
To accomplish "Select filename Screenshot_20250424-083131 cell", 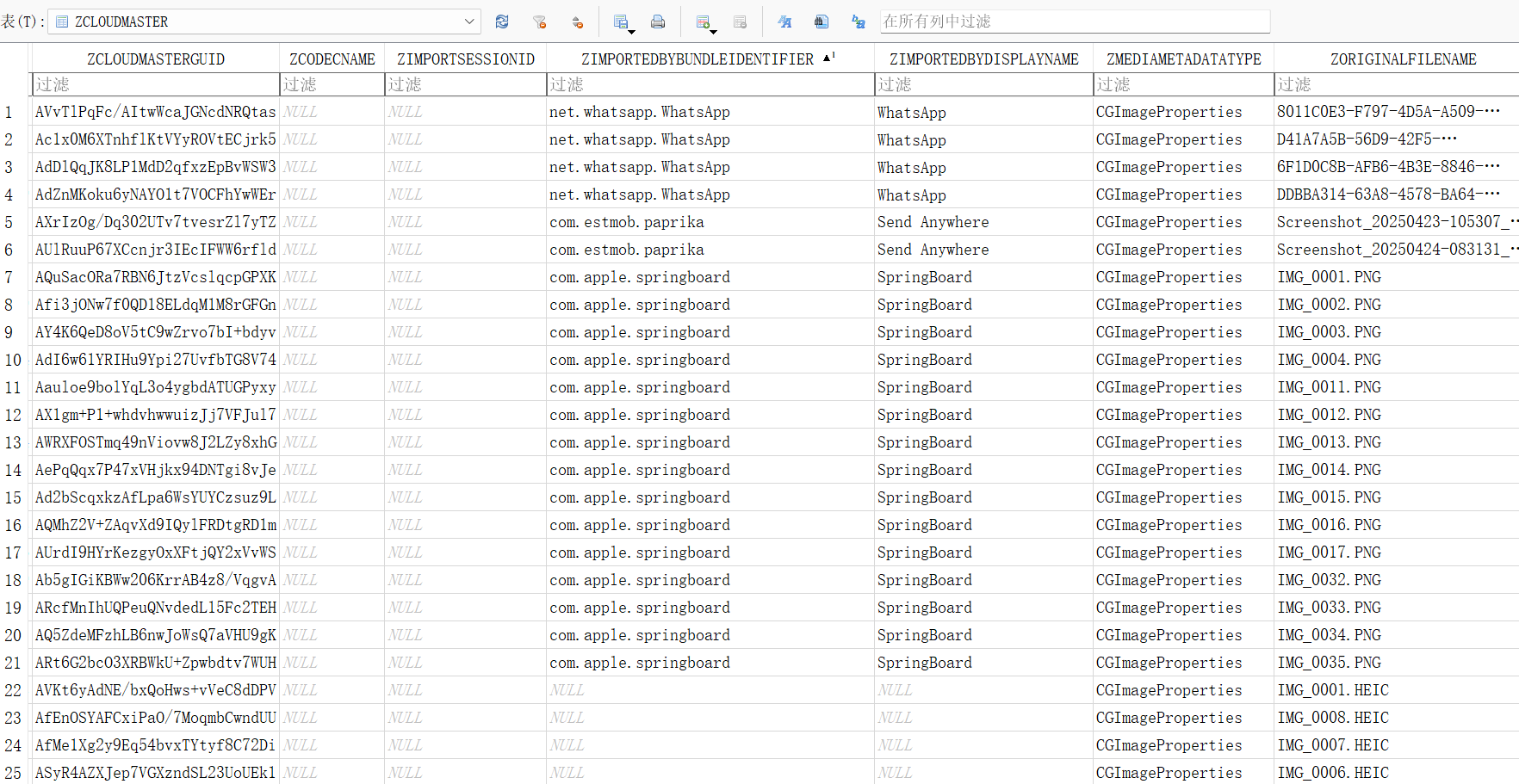I will tap(1397, 250).
